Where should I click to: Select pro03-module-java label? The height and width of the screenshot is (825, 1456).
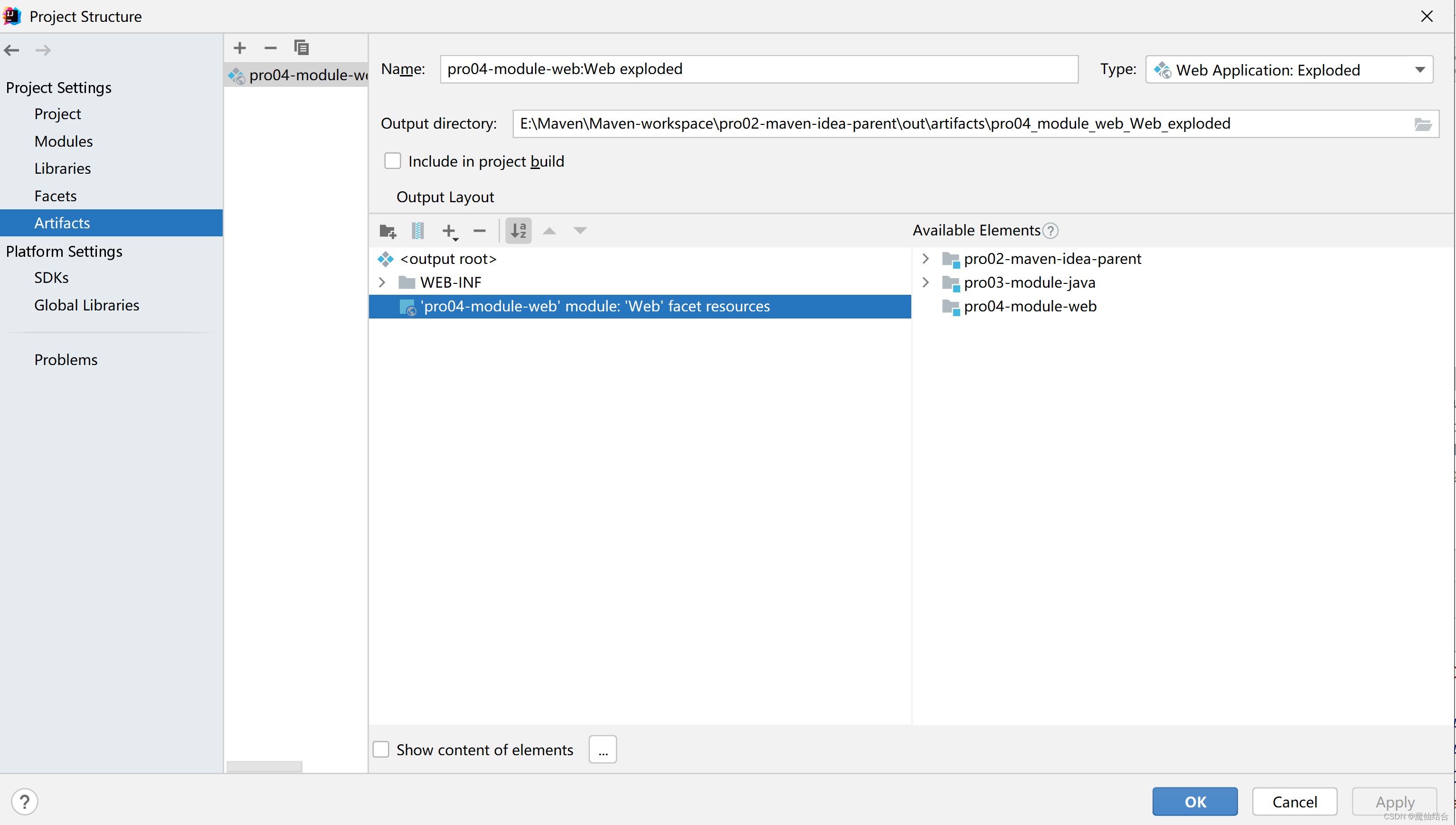[x=1029, y=282]
